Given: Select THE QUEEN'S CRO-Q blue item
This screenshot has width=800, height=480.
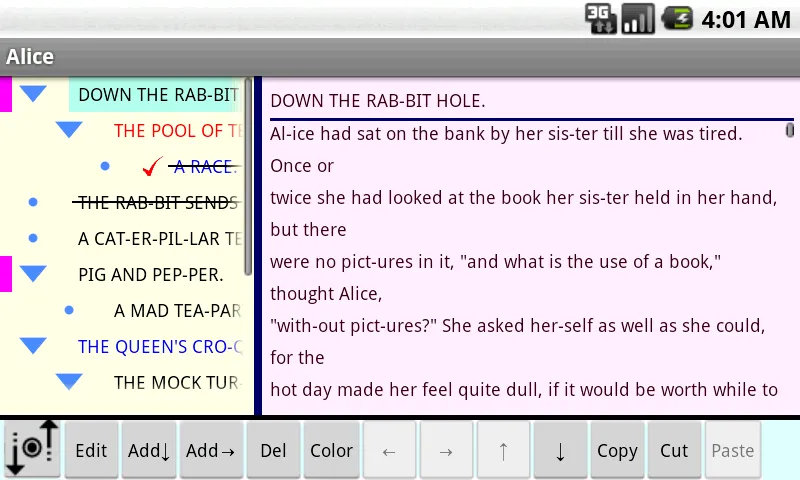Looking at the screenshot, I should tap(160, 347).
